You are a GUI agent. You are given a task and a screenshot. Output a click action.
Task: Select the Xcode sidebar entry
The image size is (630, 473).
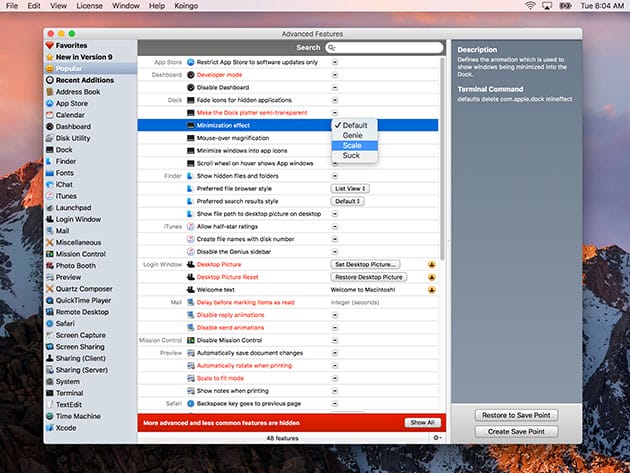66,427
